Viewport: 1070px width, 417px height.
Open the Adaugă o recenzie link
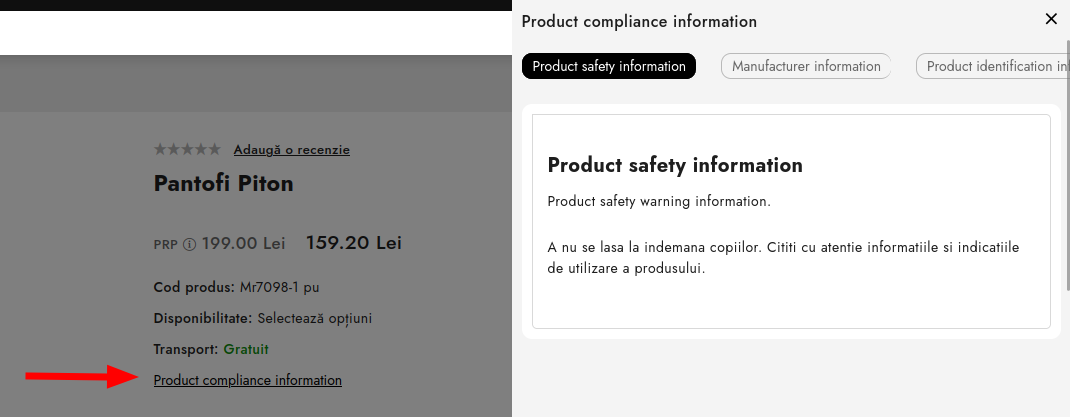(291, 150)
